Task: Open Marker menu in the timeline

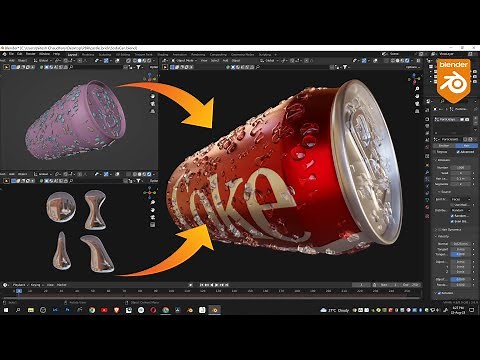Action: tap(62, 285)
